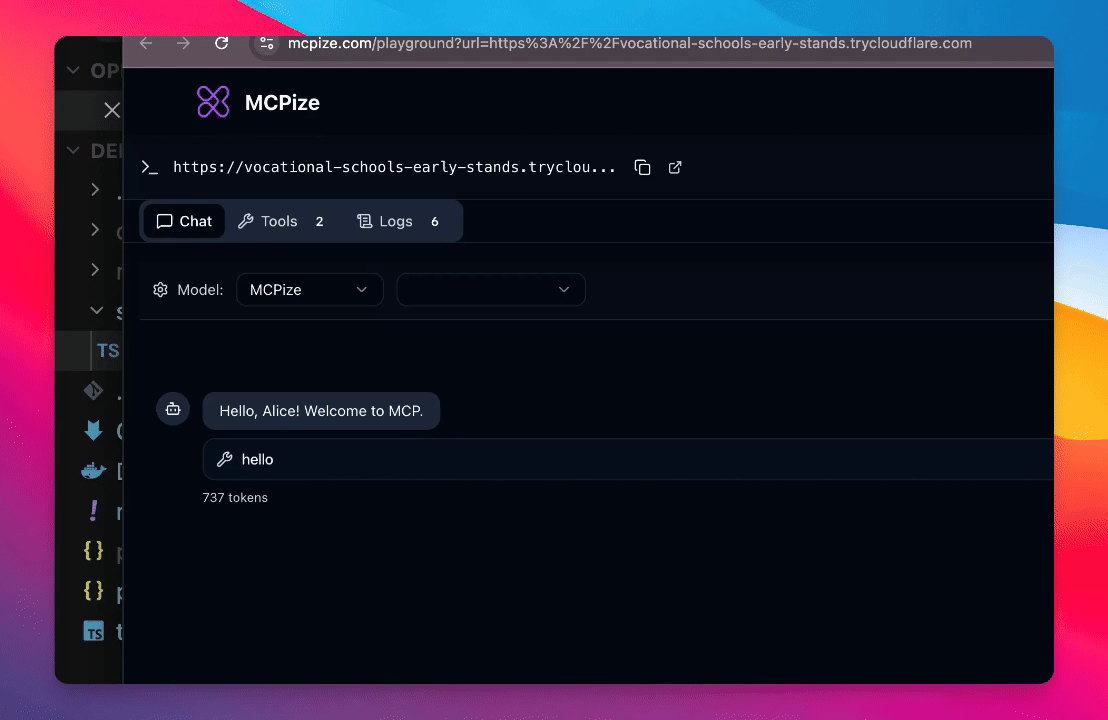
Task: Collapse the second section in VS Code sidebar
Action: (x=73, y=151)
